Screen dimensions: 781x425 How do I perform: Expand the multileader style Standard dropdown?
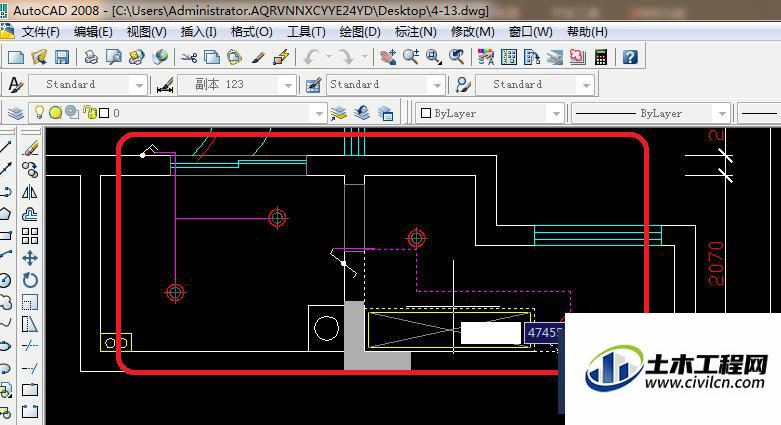(x=586, y=85)
